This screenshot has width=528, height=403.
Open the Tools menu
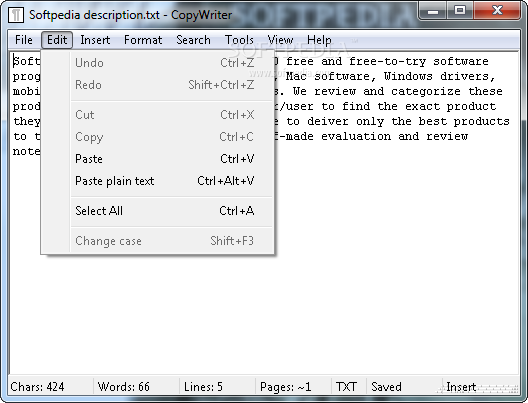tap(239, 40)
